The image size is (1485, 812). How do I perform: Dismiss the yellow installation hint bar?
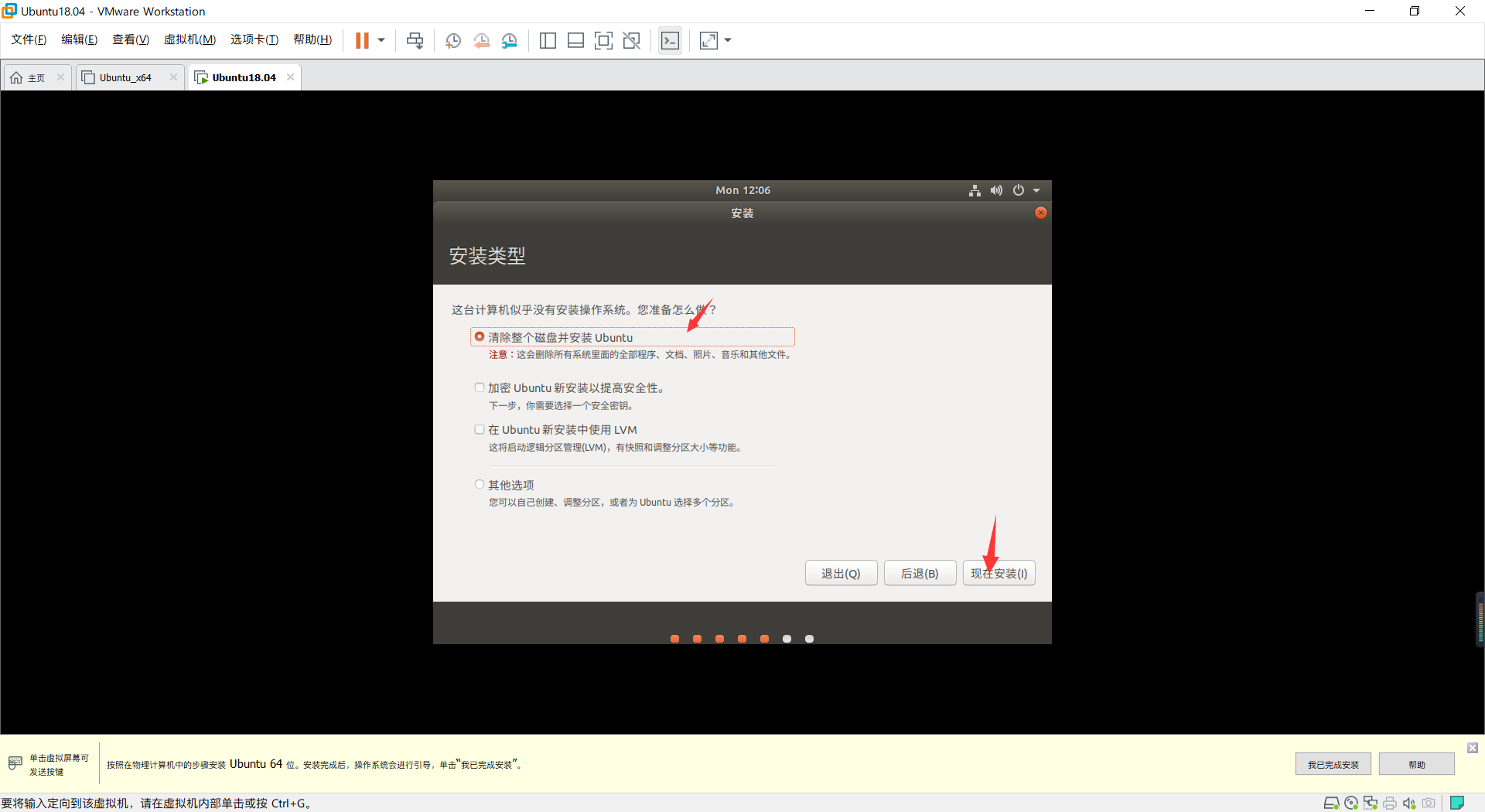pos(1473,748)
